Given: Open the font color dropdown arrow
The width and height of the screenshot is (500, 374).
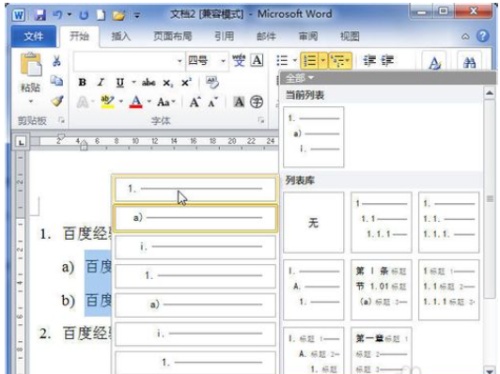Looking at the screenshot, I should tap(149, 102).
